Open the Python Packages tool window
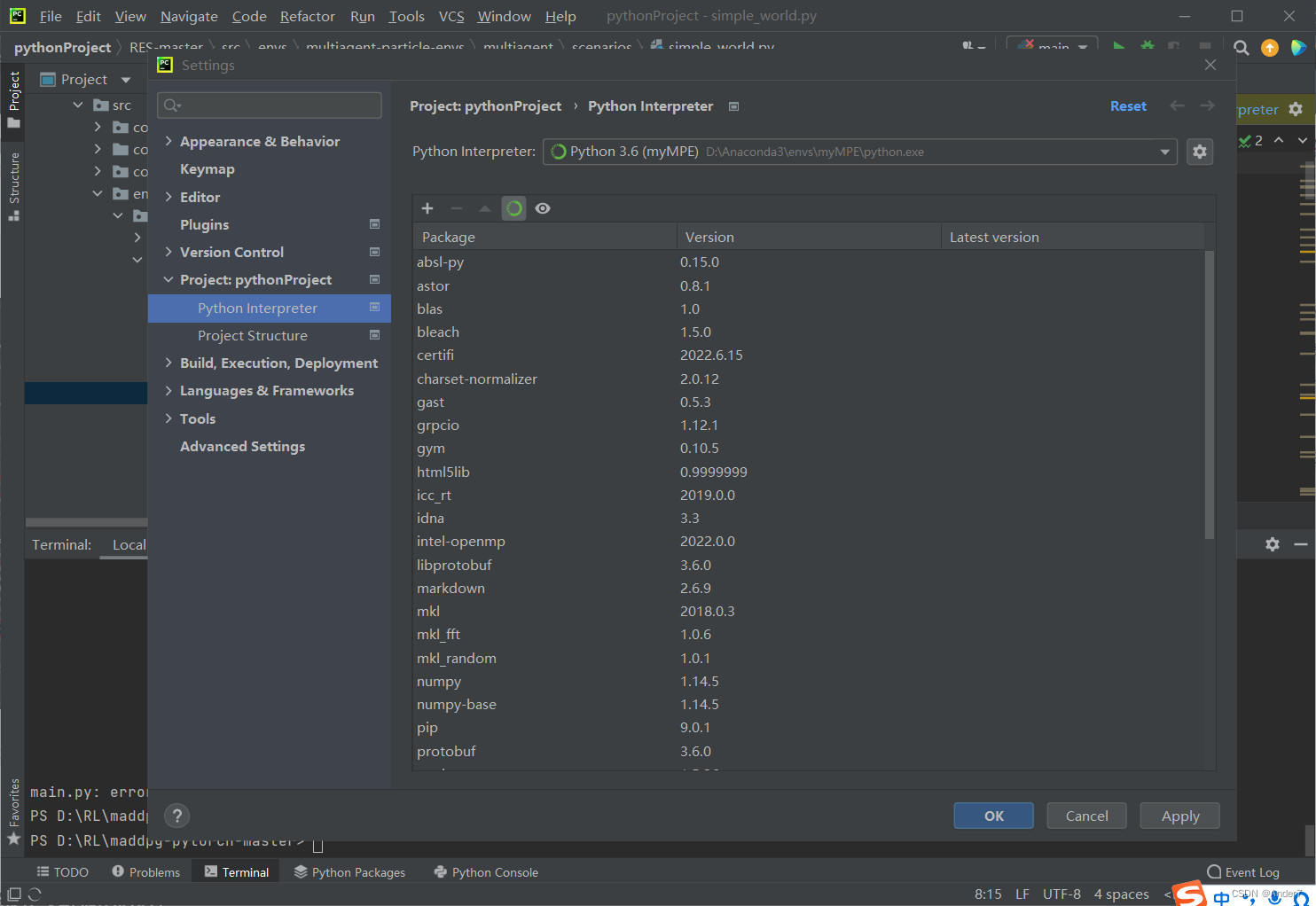Image resolution: width=1316 pixels, height=906 pixels. (x=349, y=872)
